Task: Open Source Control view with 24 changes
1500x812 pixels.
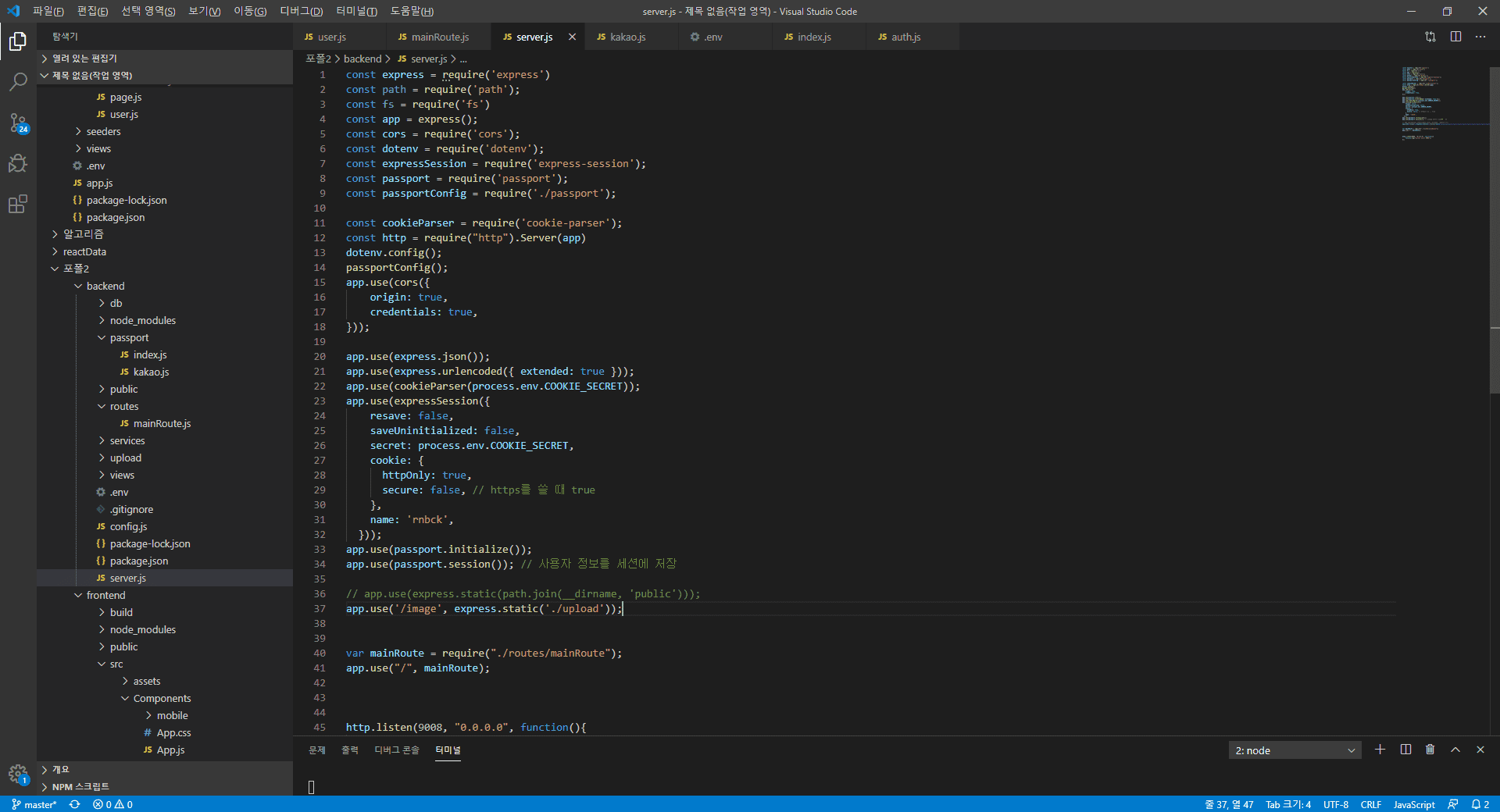Action: [x=18, y=123]
